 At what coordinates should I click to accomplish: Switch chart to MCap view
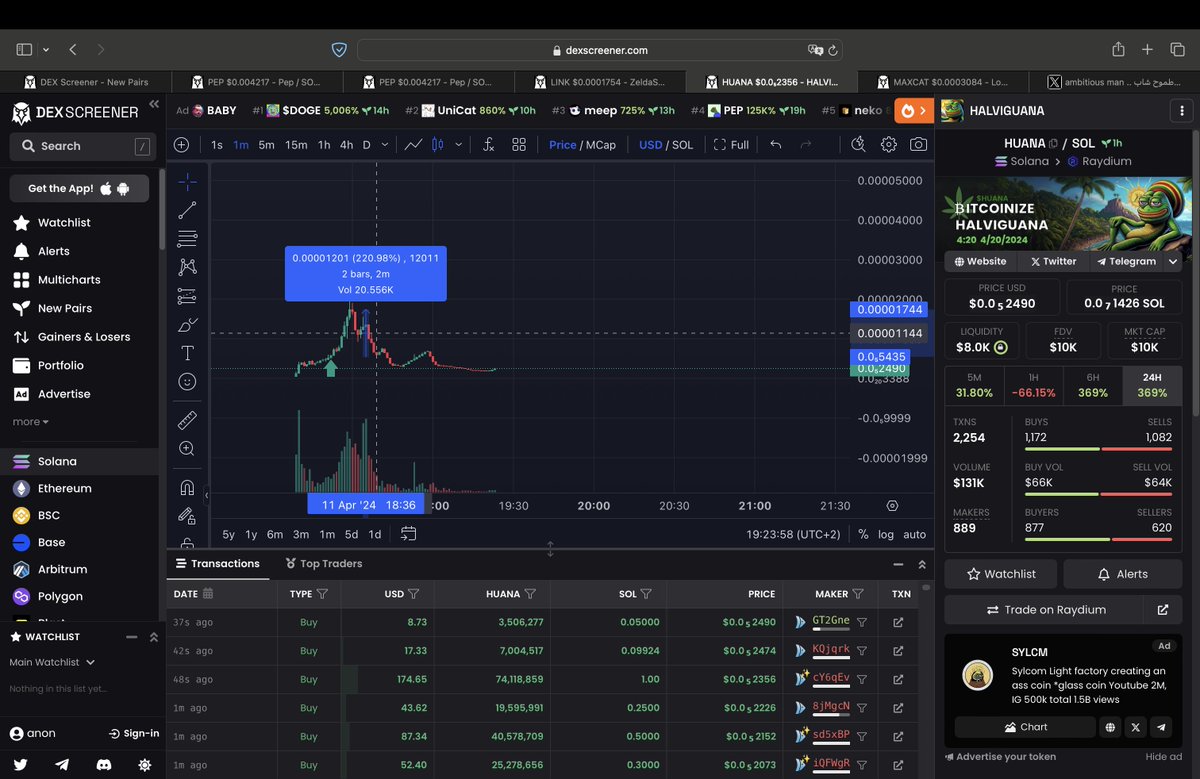pyautogui.click(x=601, y=145)
